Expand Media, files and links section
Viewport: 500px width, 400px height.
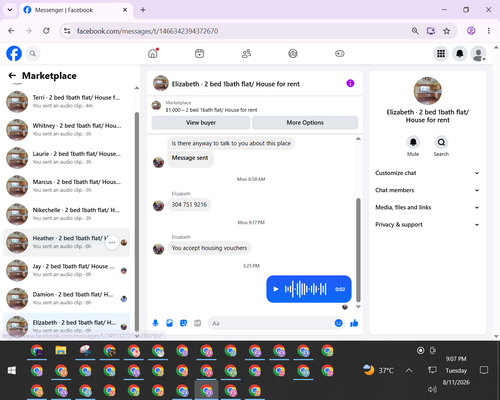(427, 207)
